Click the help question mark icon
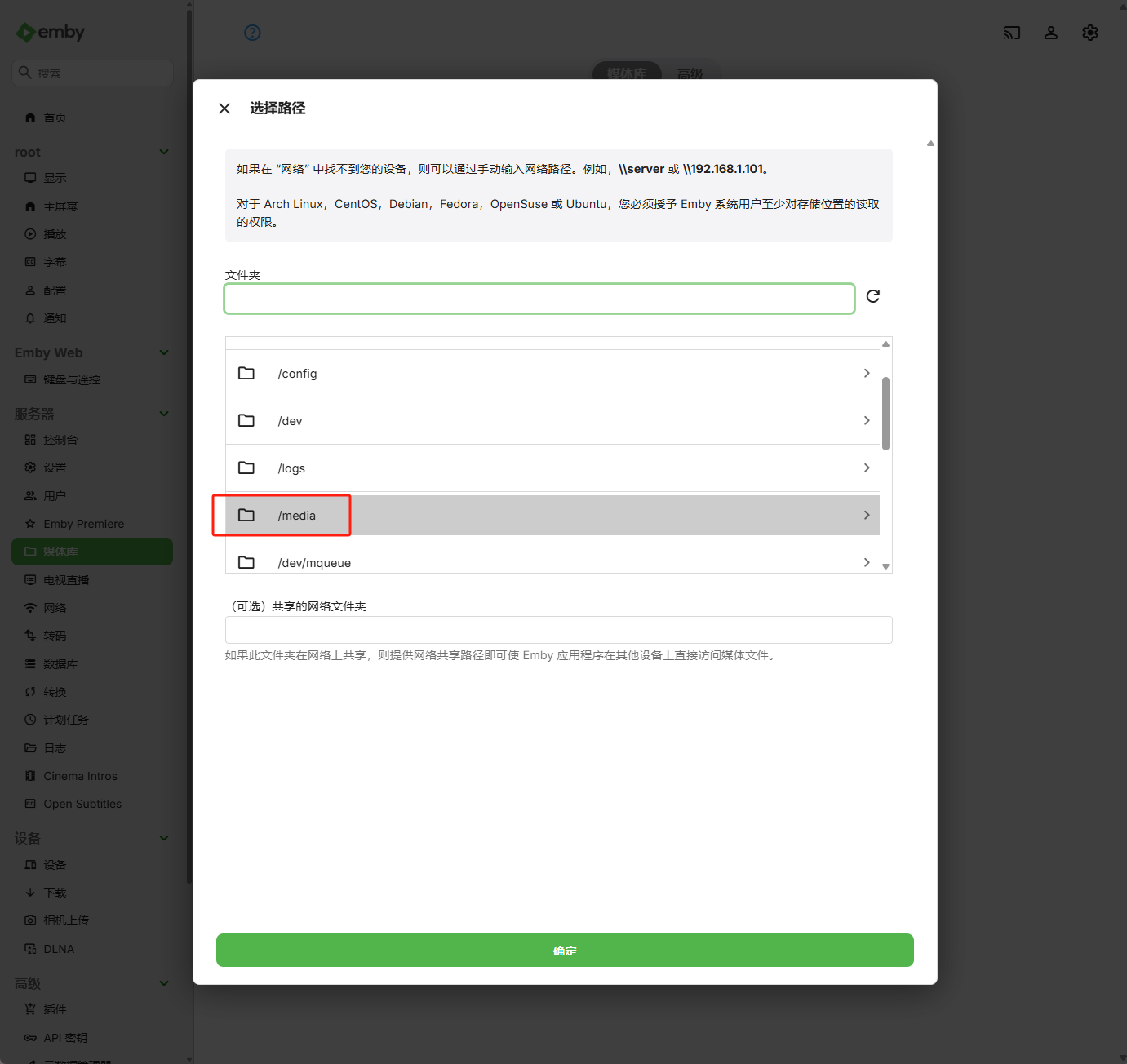1127x1064 pixels. coord(252,33)
